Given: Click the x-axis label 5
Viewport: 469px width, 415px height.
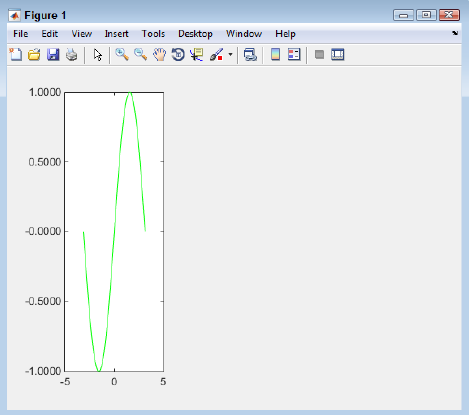Looking at the screenshot, I should (x=163, y=382).
